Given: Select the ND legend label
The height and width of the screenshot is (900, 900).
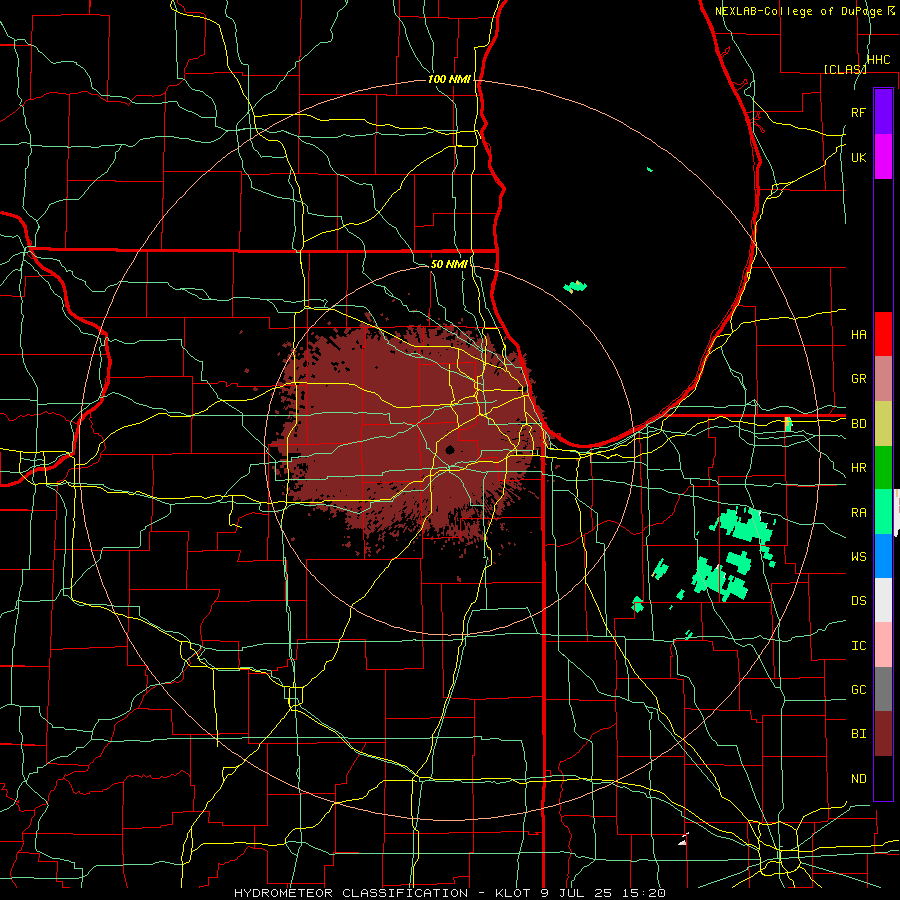Looking at the screenshot, I should click(859, 778).
